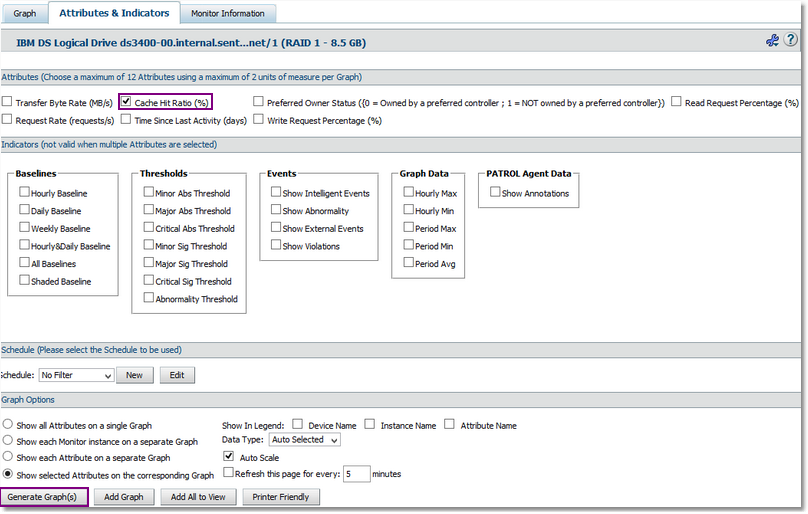Uncheck the Auto Scale option

pyautogui.click(x=229, y=456)
